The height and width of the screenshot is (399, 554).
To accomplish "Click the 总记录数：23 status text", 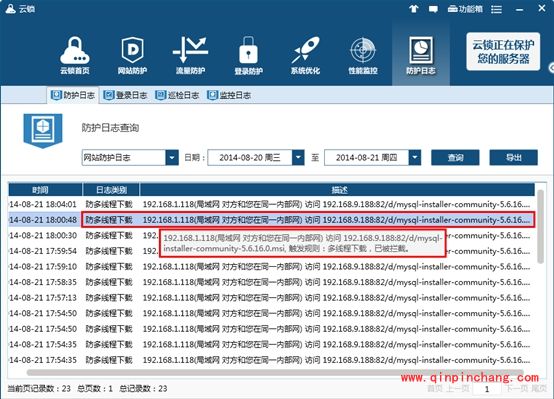I will tap(143, 389).
